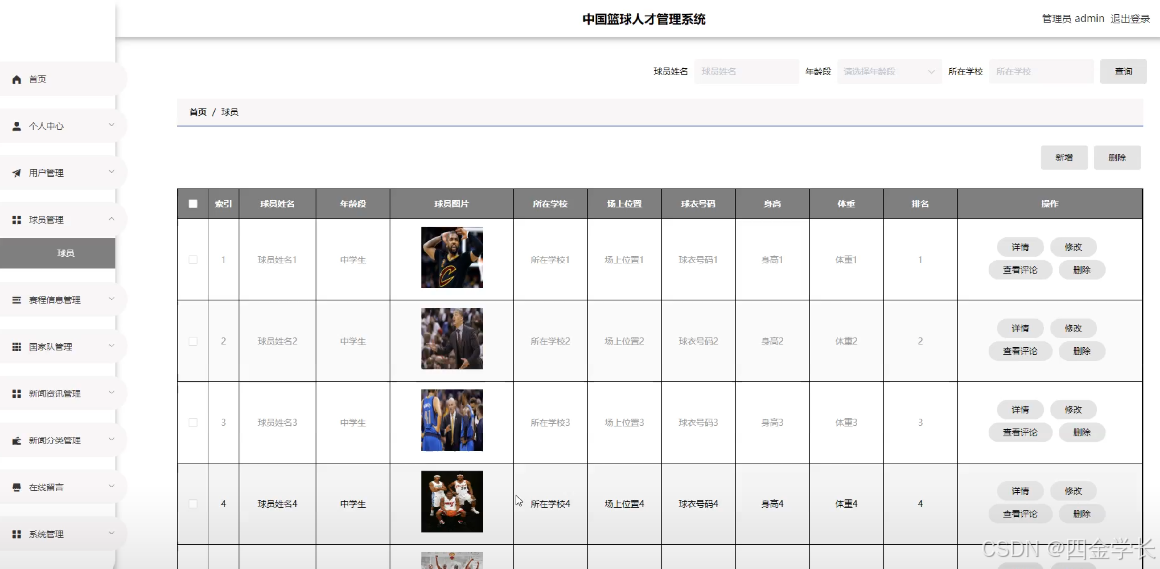Click 退出登录 to log out
The height and width of the screenshot is (569, 1160).
pyautogui.click(x=1130, y=18)
